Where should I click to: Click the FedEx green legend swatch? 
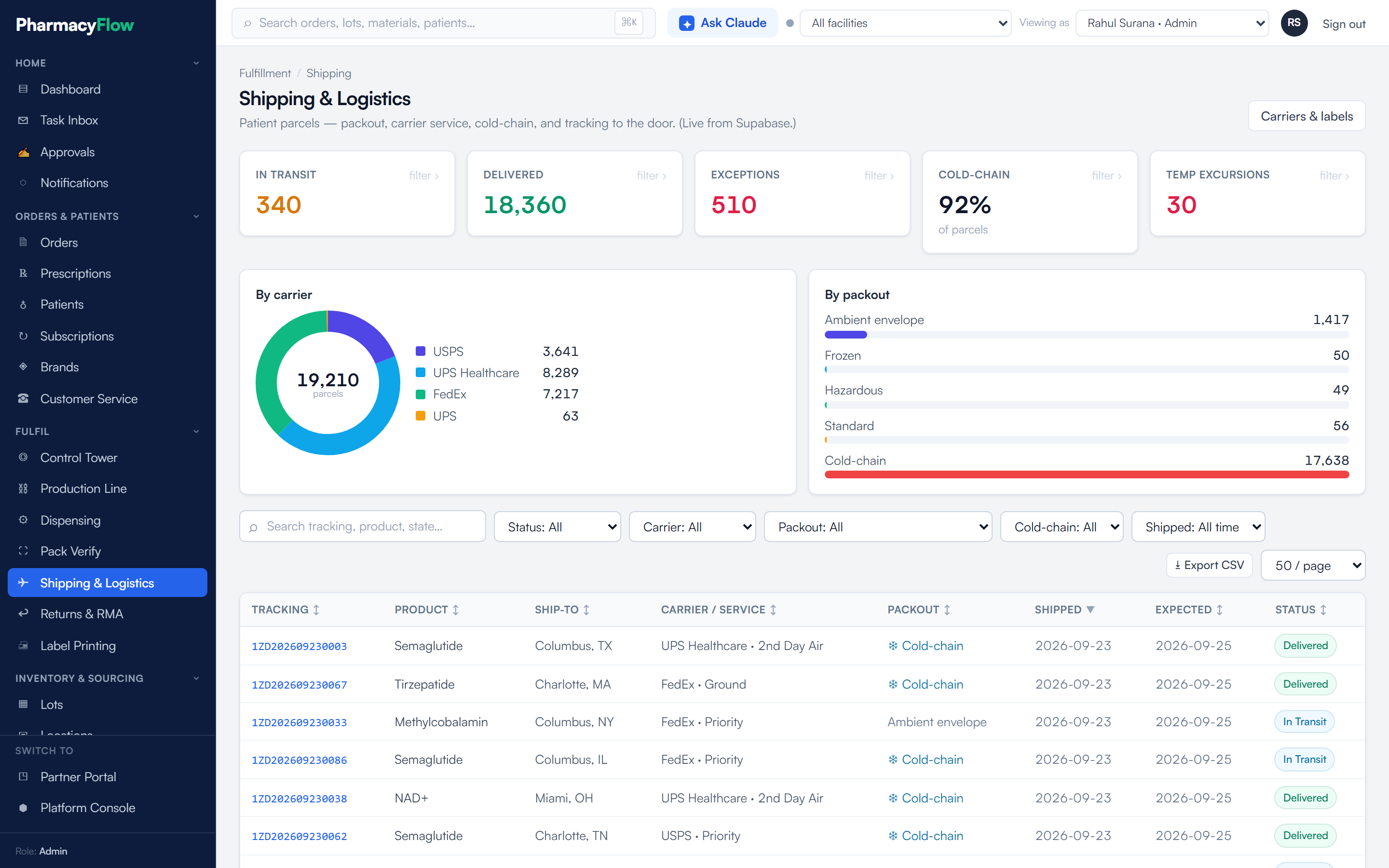tap(421, 394)
